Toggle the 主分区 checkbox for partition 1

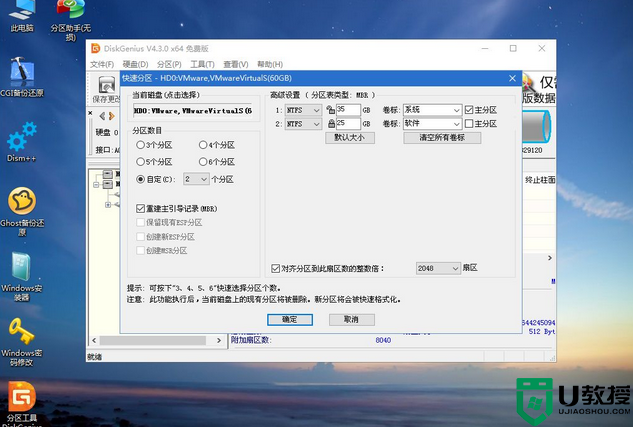469,110
